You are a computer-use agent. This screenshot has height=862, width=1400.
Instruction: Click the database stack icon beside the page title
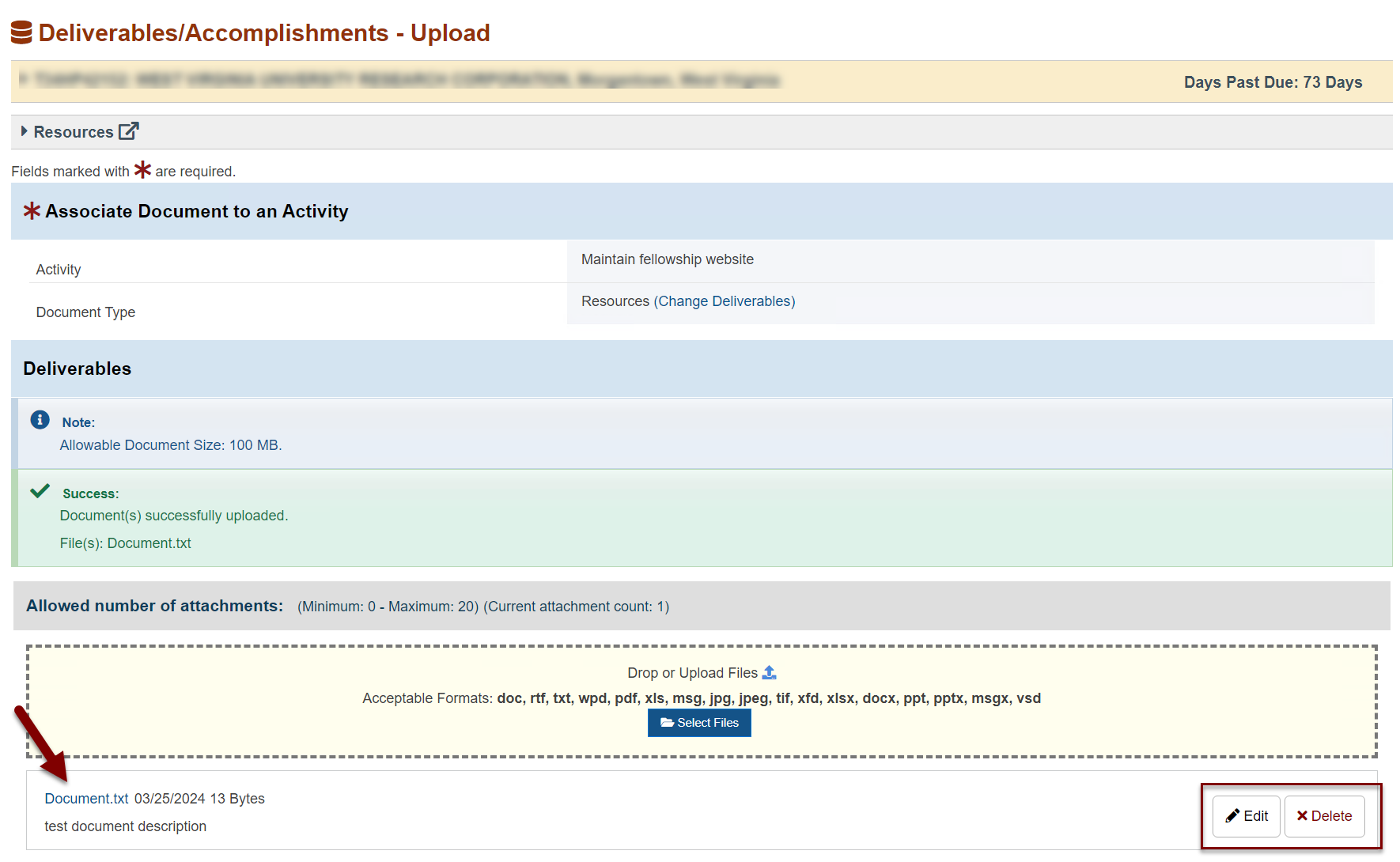tap(21, 32)
